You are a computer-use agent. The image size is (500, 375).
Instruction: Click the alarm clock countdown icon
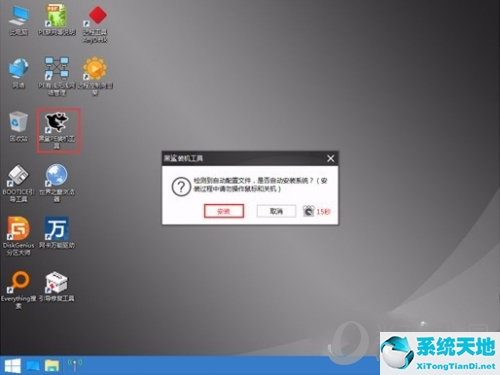tap(308, 211)
